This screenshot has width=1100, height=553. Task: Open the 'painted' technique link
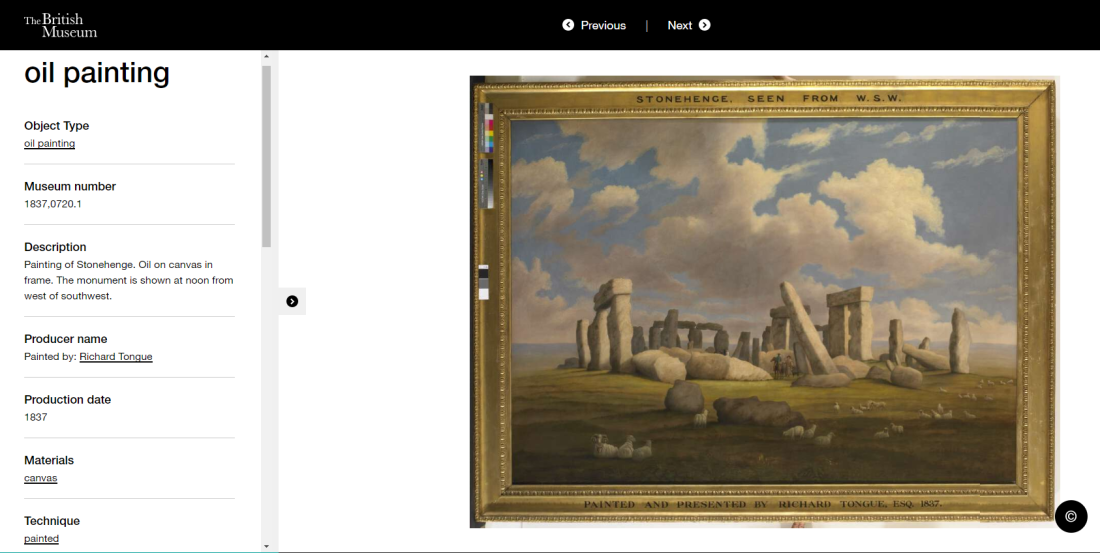click(41, 539)
